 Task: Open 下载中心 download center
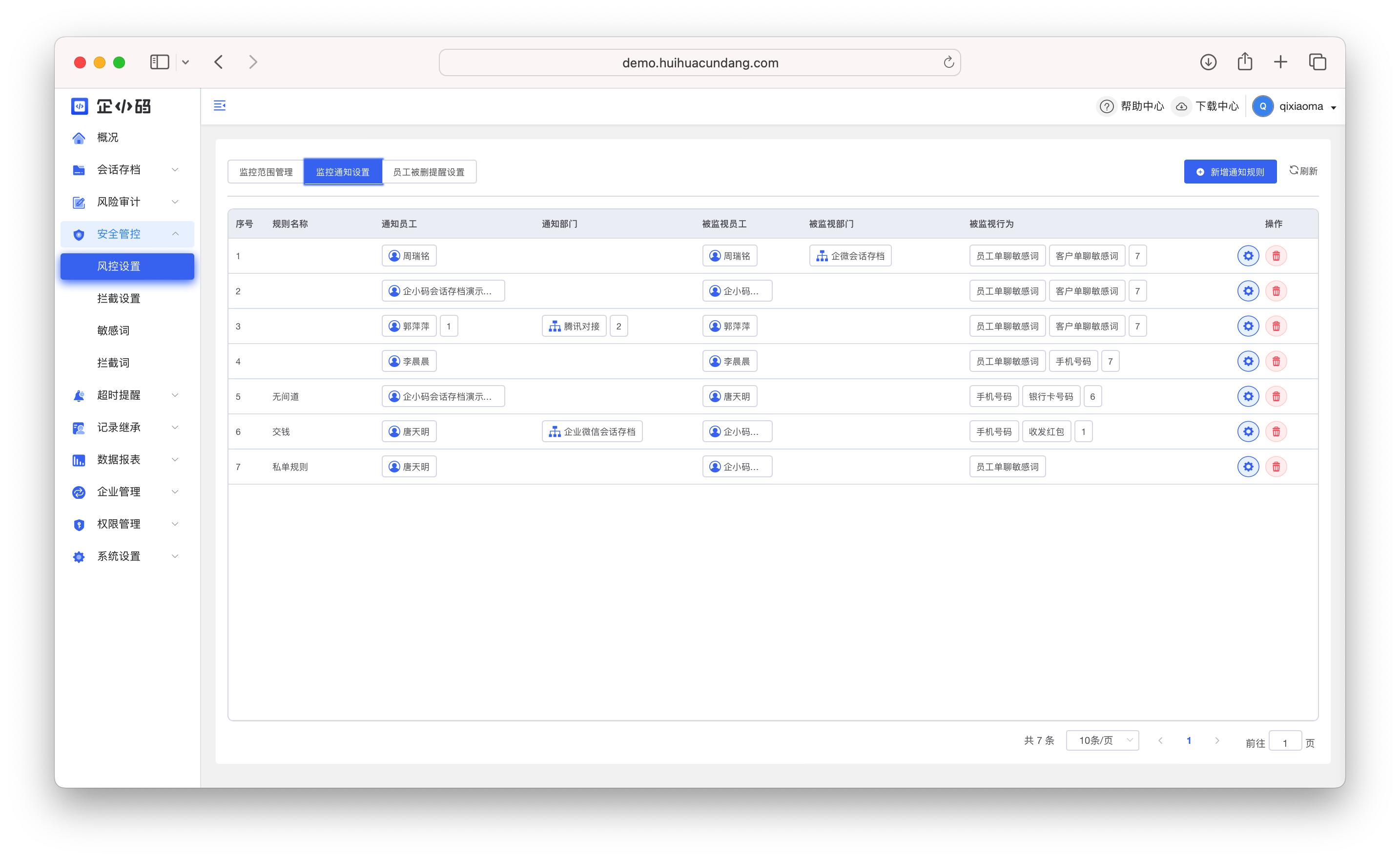(x=1205, y=106)
